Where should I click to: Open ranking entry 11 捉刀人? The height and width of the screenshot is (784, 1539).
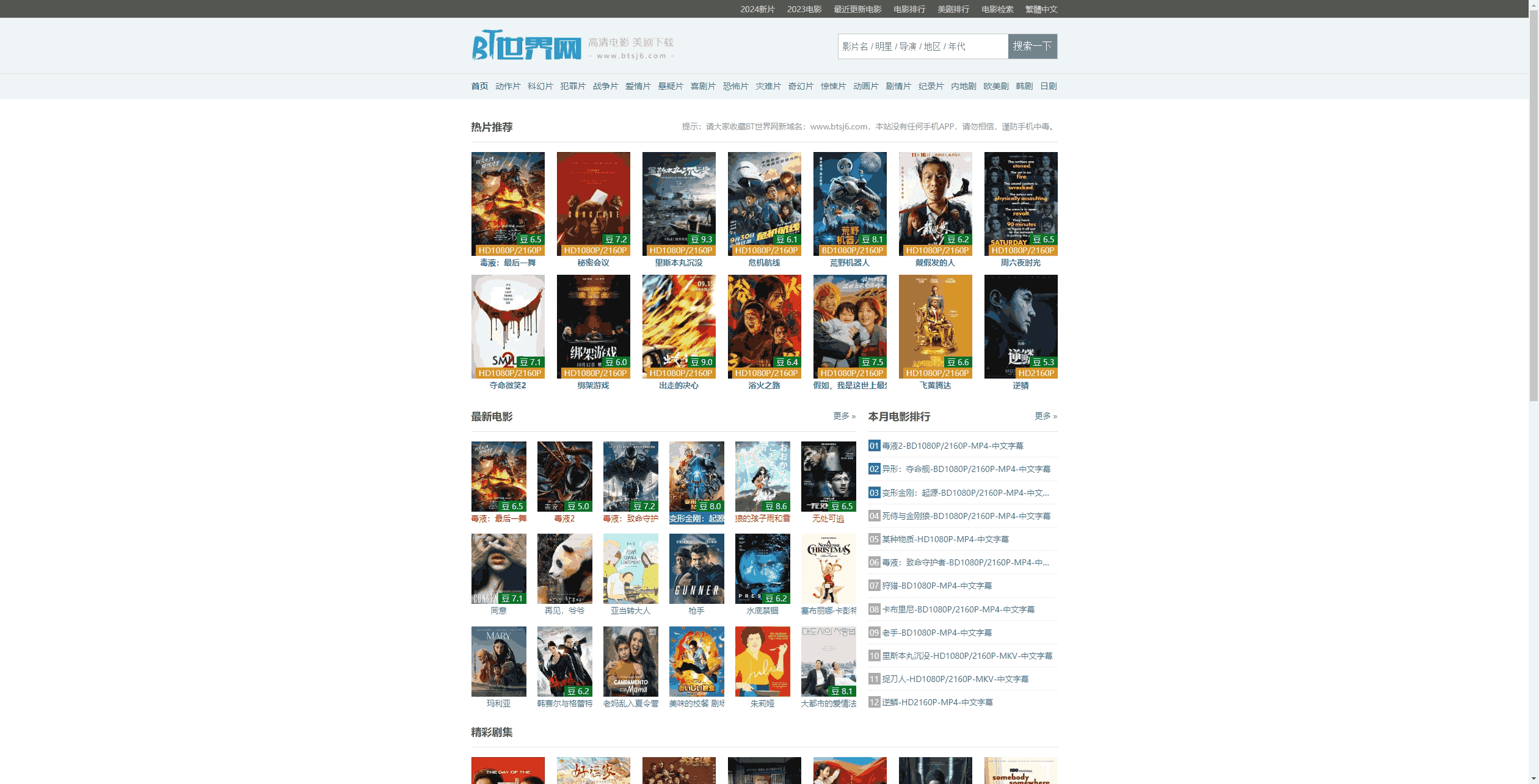955,679
